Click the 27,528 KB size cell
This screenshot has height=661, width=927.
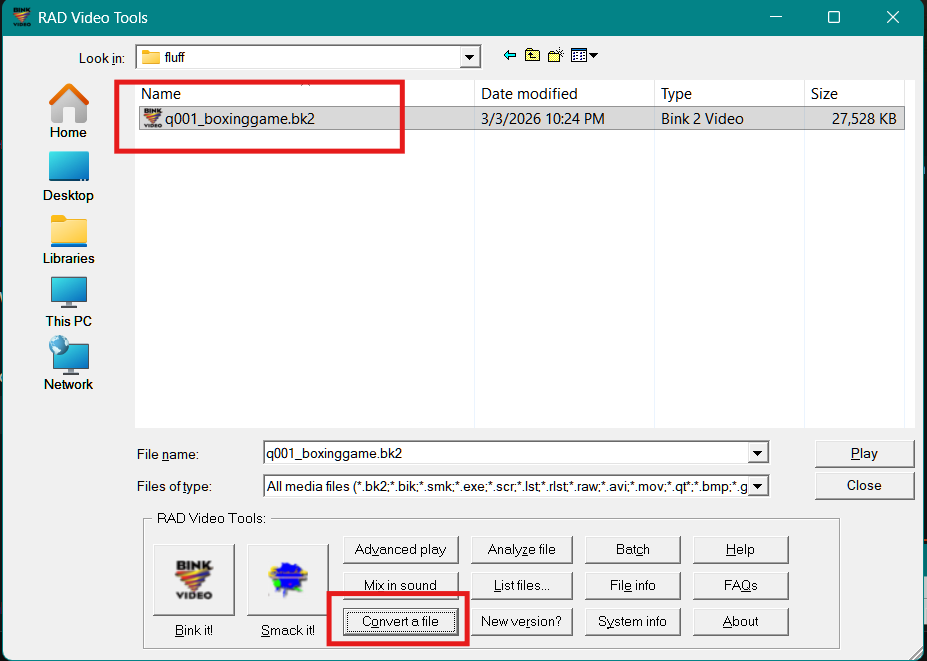click(864, 119)
